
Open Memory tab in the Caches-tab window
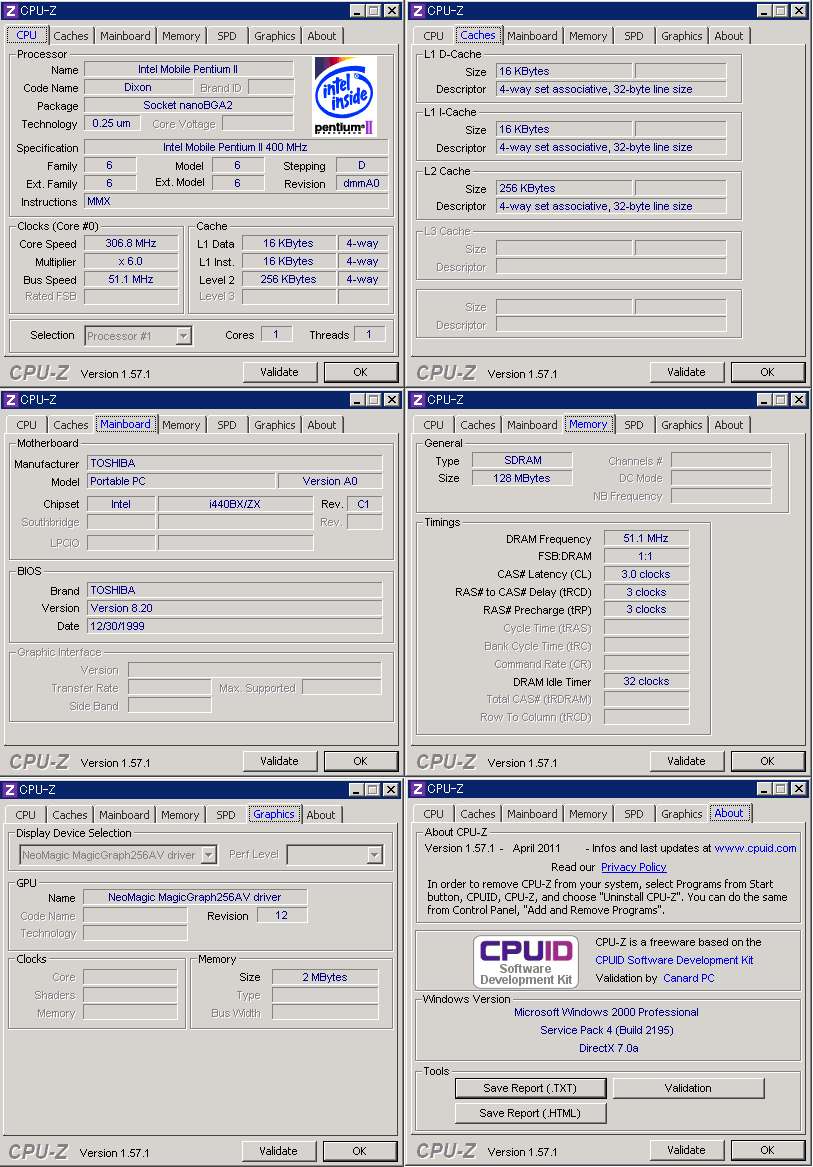pyautogui.click(x=588, y=36)
